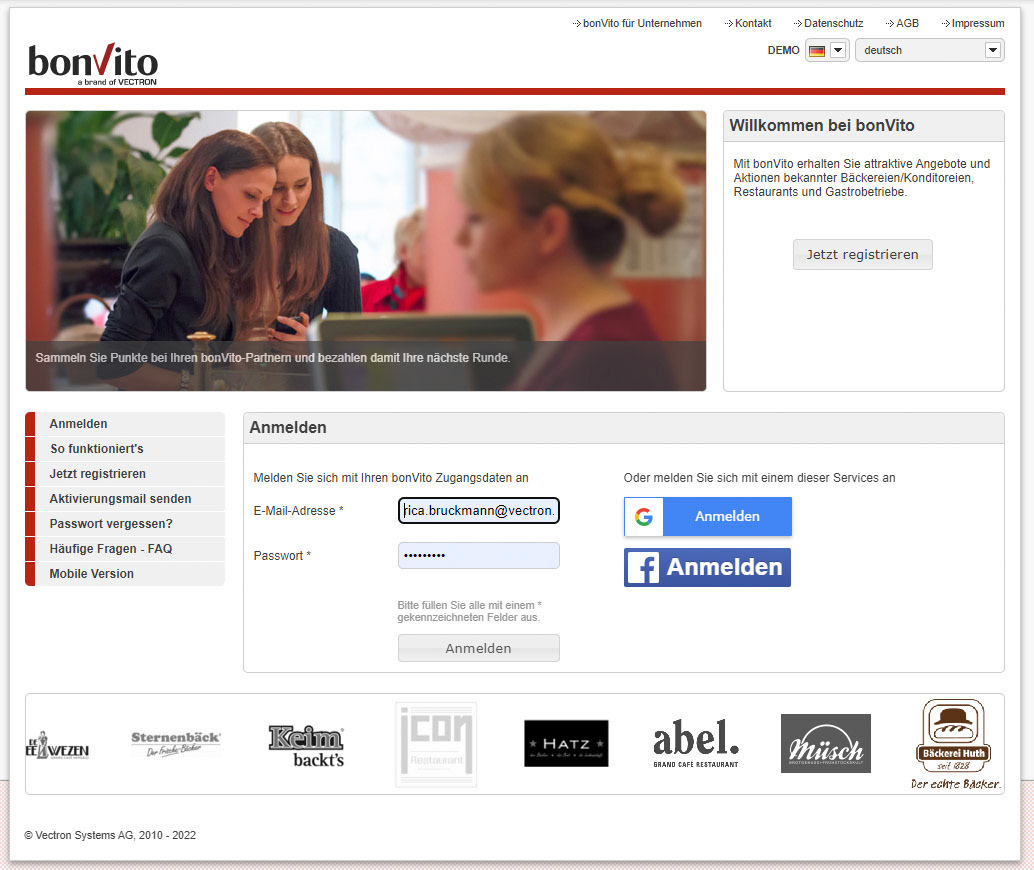Image resolution: width=1034 pixels, height=870 pixels.
Task: Select Jetzt registrieren in sidebar menu
Action: pos(125,474)
